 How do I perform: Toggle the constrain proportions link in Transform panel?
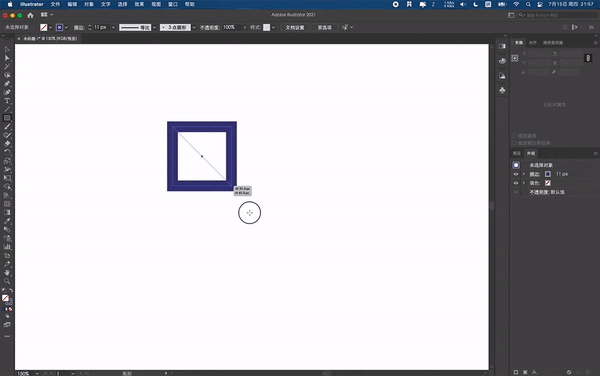click(588, 58)
